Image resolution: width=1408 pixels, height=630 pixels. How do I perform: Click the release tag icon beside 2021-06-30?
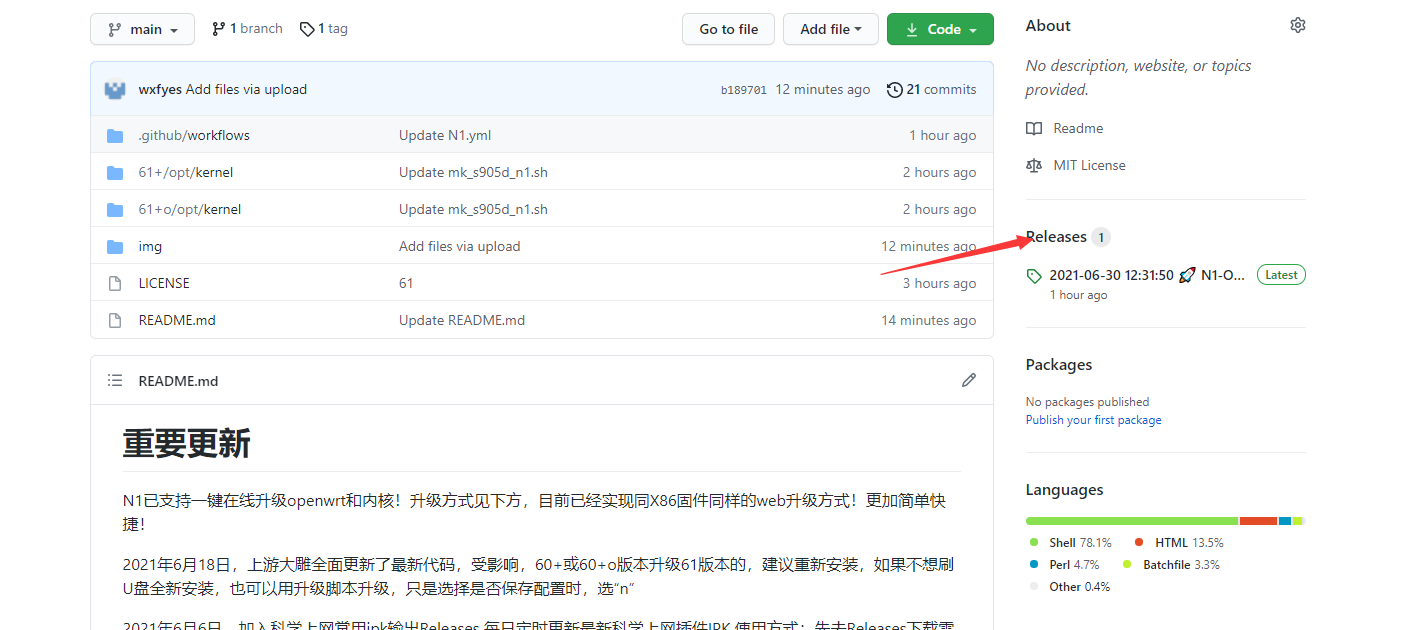(1033, 274)
